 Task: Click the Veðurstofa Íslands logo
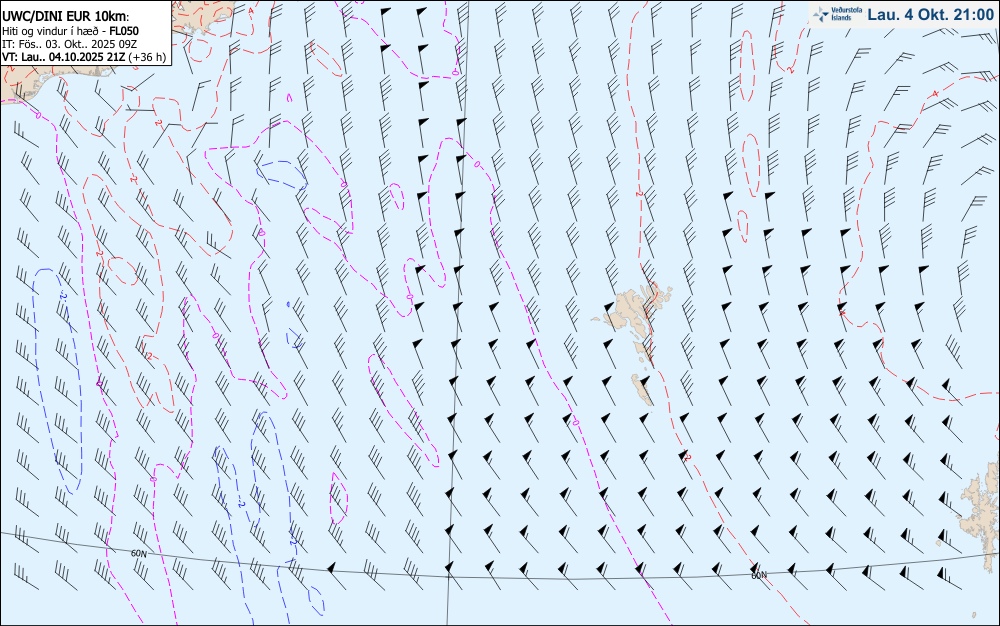point(838,13)
